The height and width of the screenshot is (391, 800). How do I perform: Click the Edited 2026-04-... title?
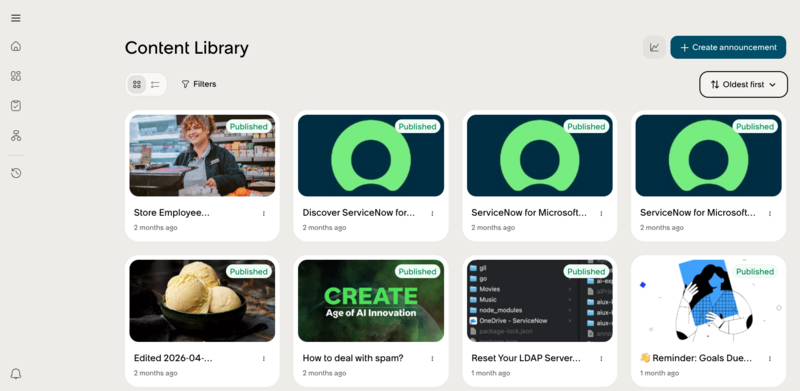173,358
